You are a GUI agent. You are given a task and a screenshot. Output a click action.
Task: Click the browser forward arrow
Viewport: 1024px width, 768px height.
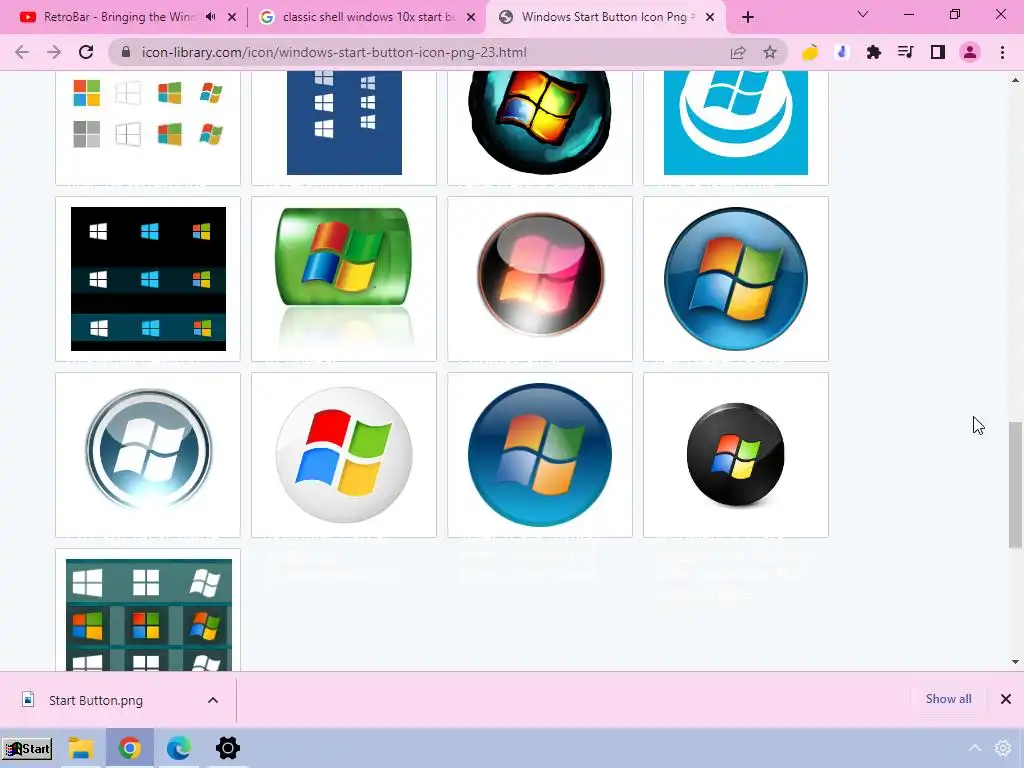pos(54,52)
